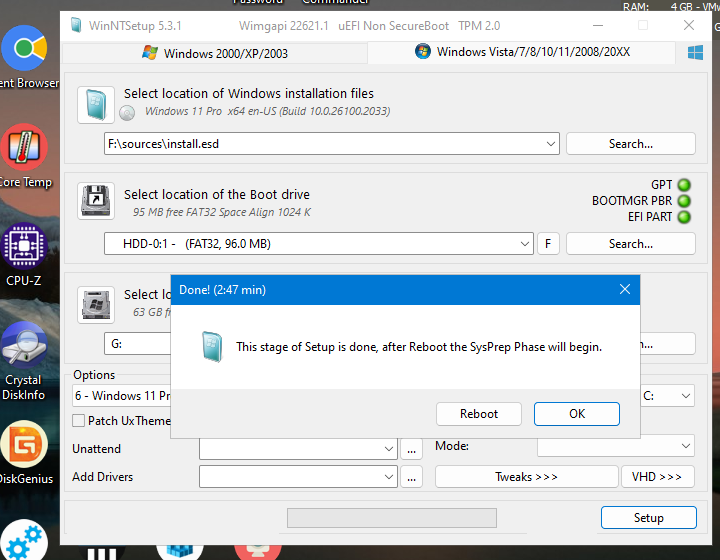Click the WinNTSetup title bar app icon
Viewport: 720px width, 560px height.
tap(76, 25)
